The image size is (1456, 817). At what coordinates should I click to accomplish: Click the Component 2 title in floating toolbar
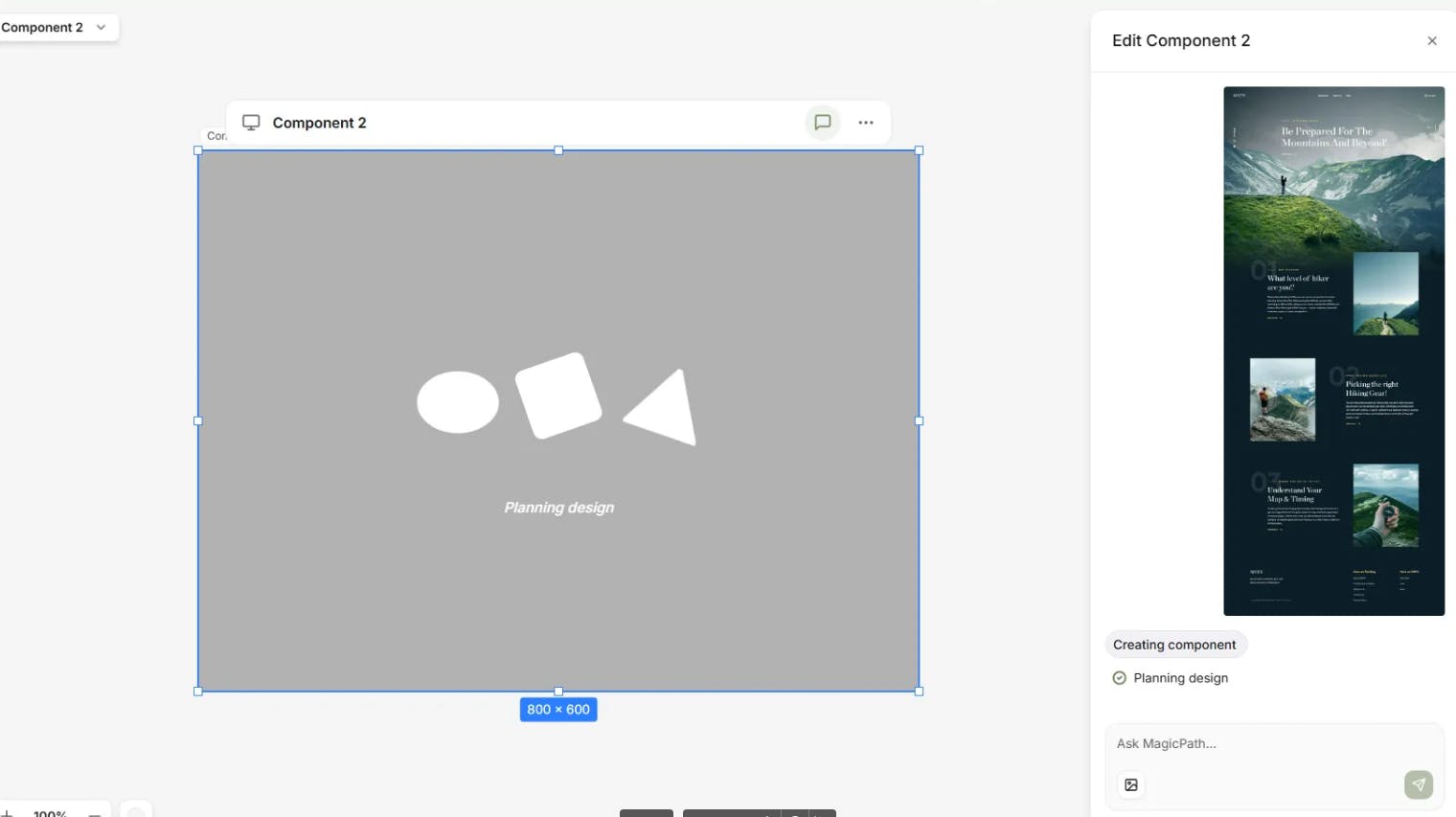click(319, 123)
